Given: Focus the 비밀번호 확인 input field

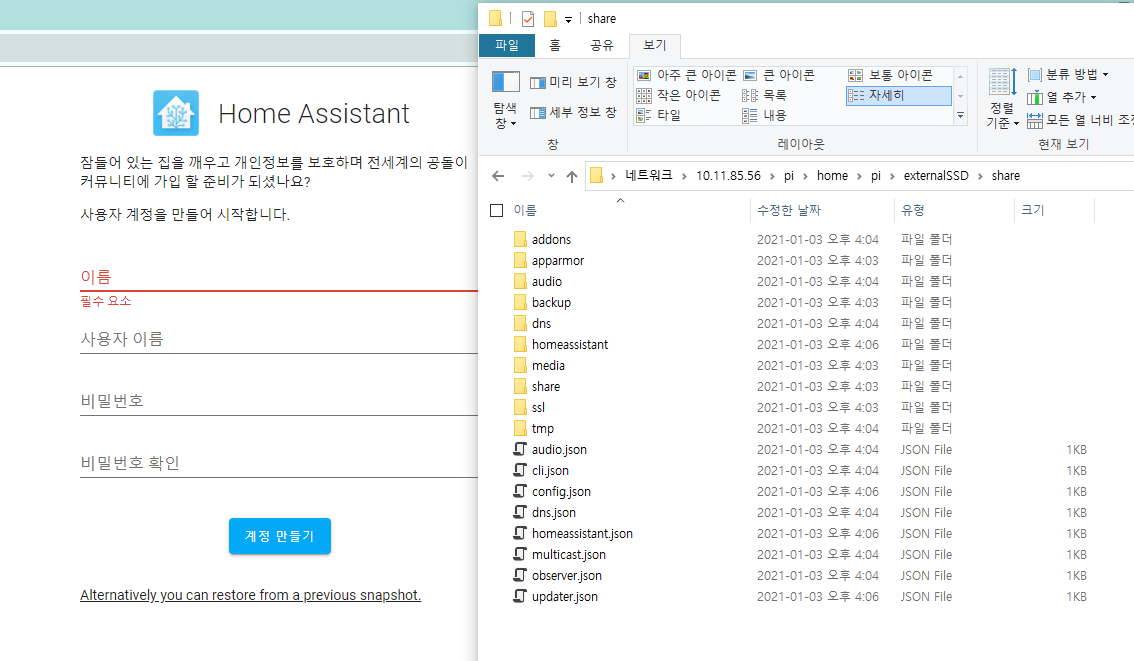Looking at the screenshot, I should point(278,464).
